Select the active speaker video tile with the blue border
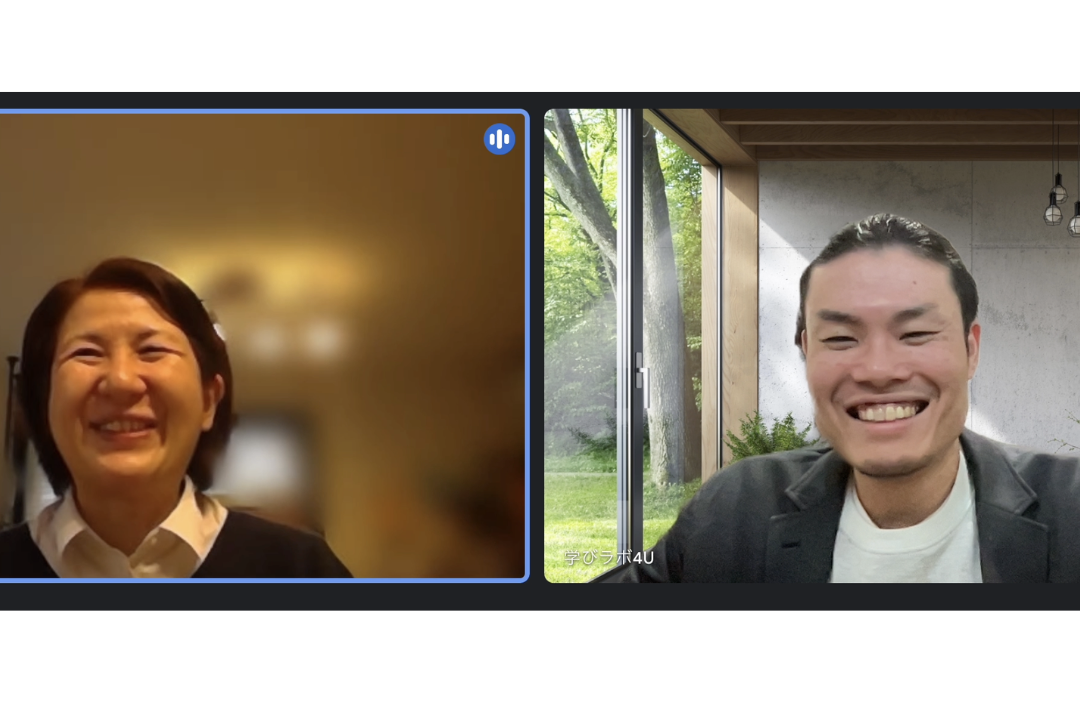This screenshot has width=1080, height=720. pyautogui.click(x=263, y=346)
